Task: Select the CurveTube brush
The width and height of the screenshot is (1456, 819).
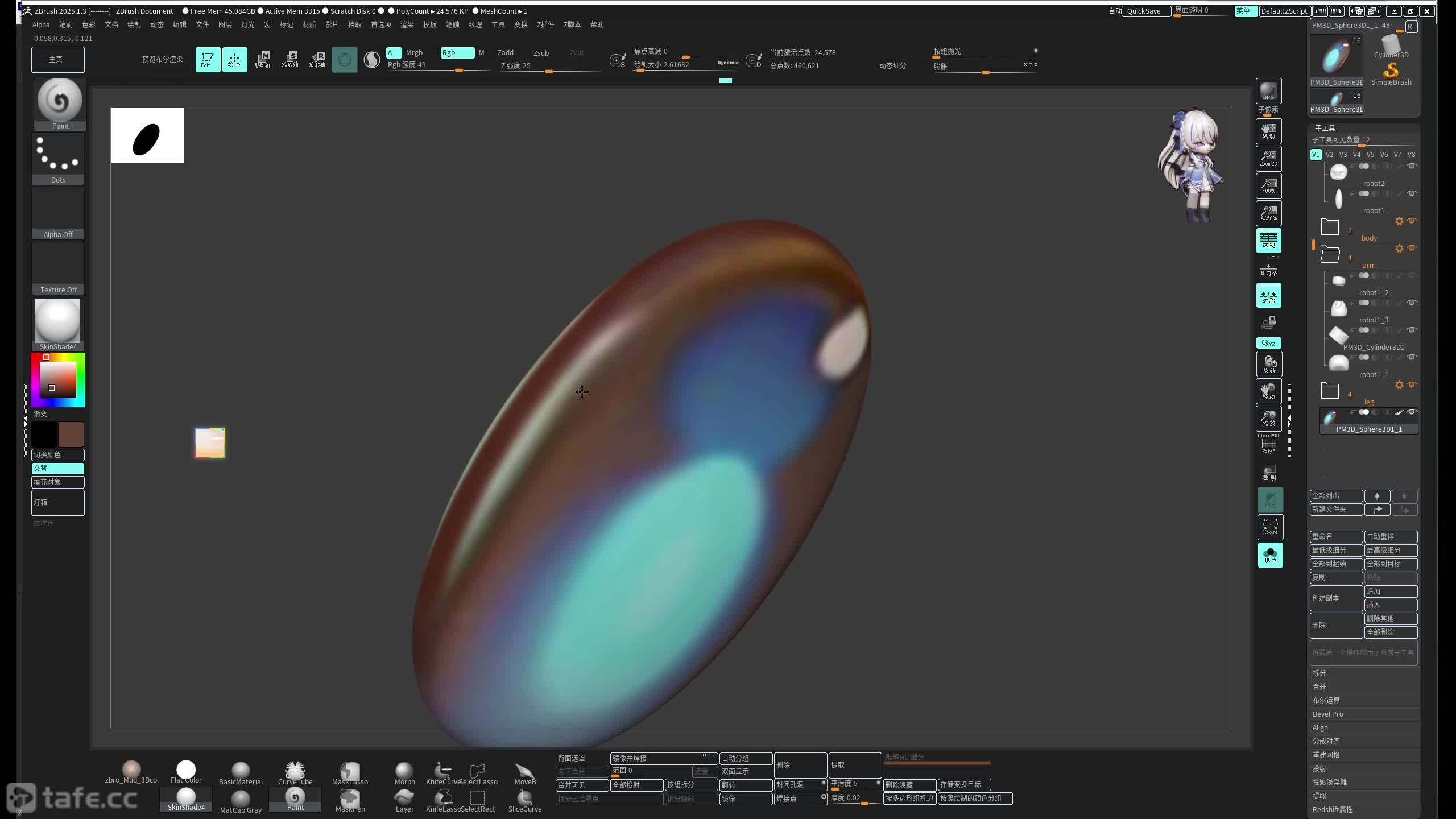Action: 295,773
